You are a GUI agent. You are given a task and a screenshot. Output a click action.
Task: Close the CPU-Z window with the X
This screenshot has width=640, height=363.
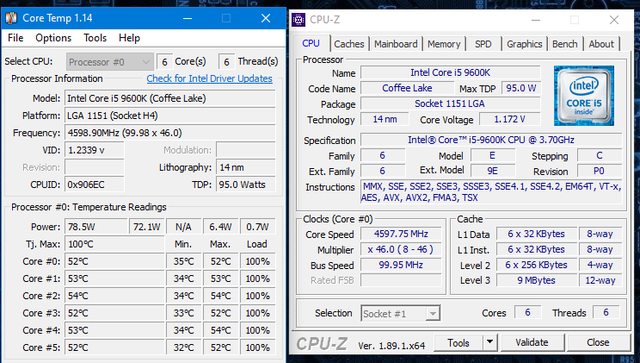click(614, 20)
